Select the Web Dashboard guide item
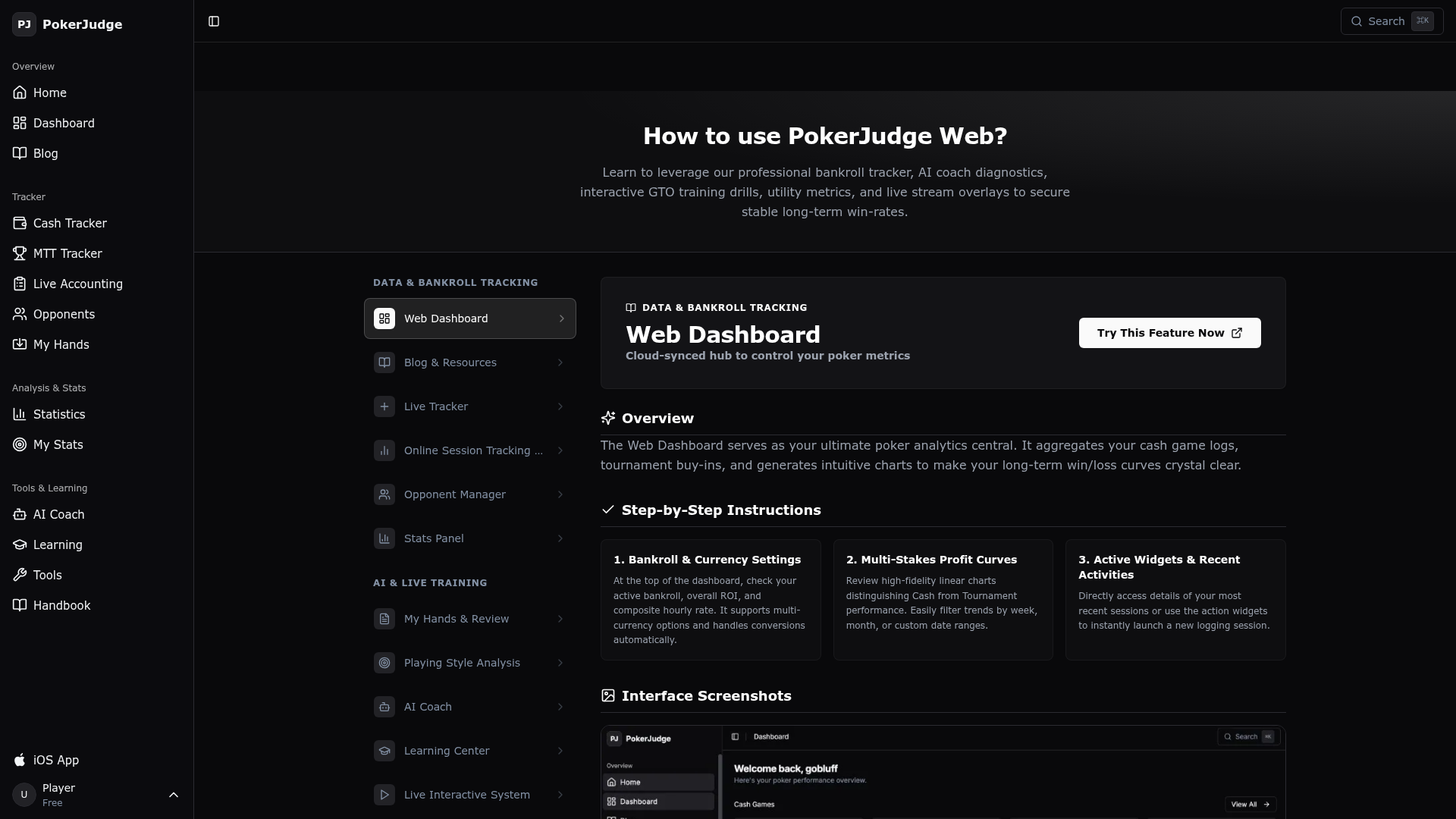1456x819 pixels. pos(470,318)
